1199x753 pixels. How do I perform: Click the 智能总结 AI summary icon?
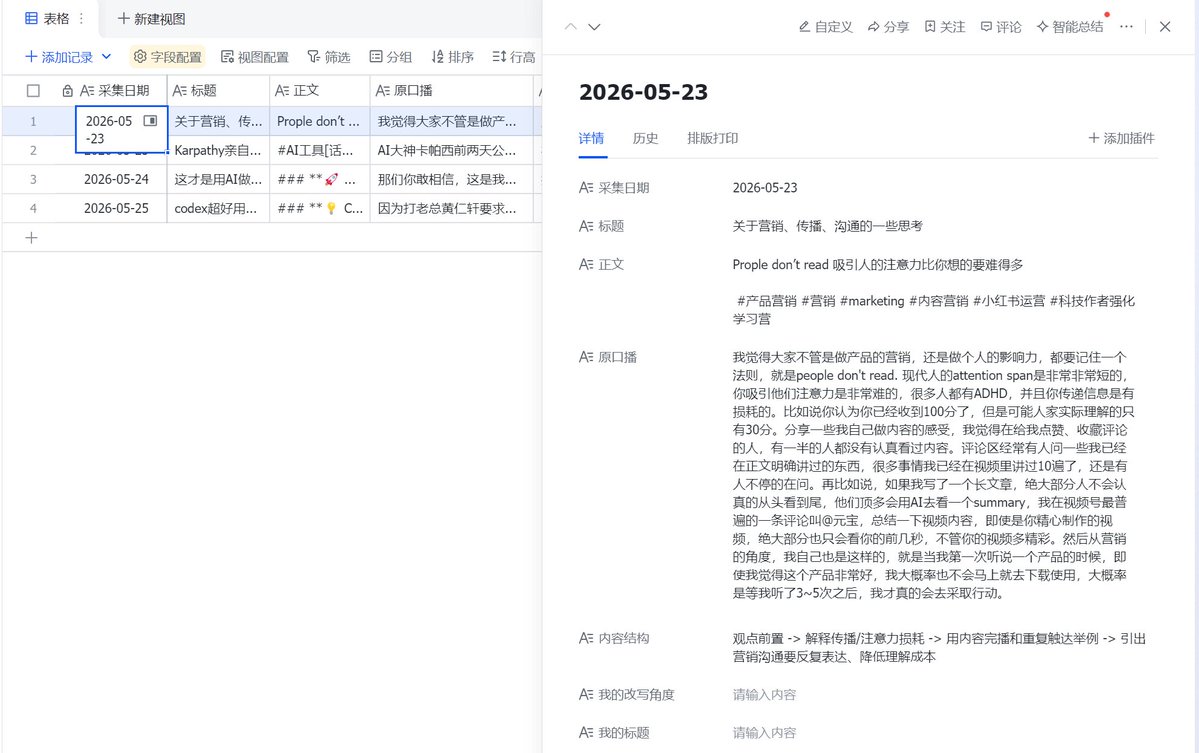coord(1042,27)
